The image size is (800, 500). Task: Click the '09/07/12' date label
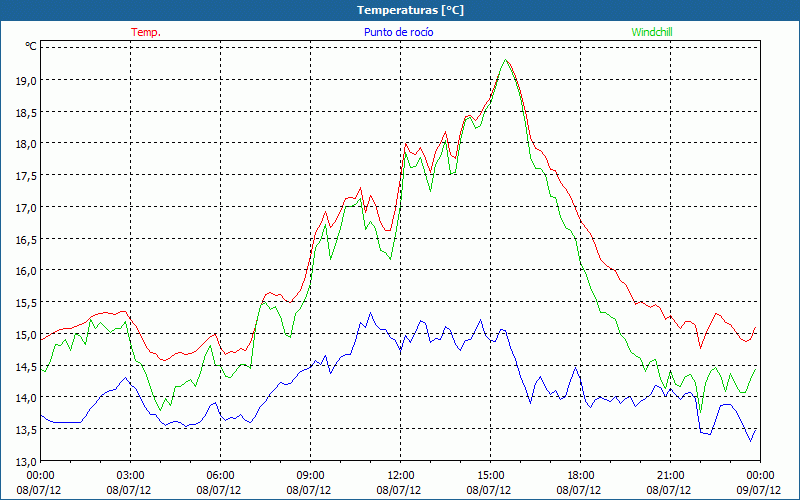(x=759, y=491)
